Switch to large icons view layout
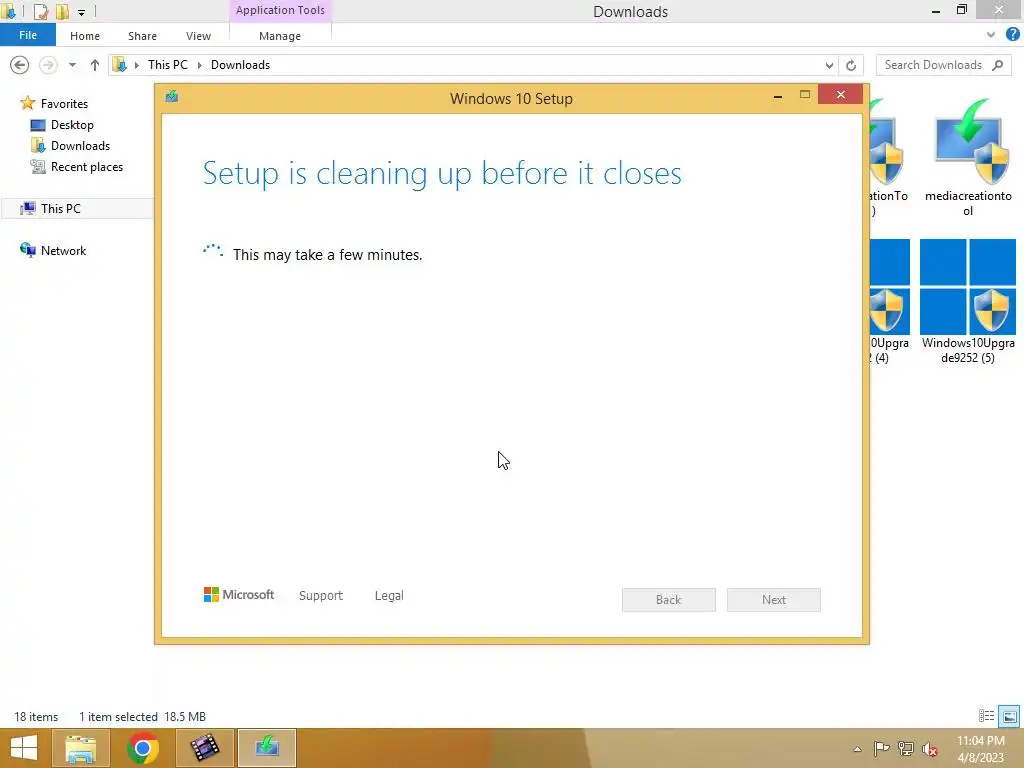 click(x=1009, y=716)
